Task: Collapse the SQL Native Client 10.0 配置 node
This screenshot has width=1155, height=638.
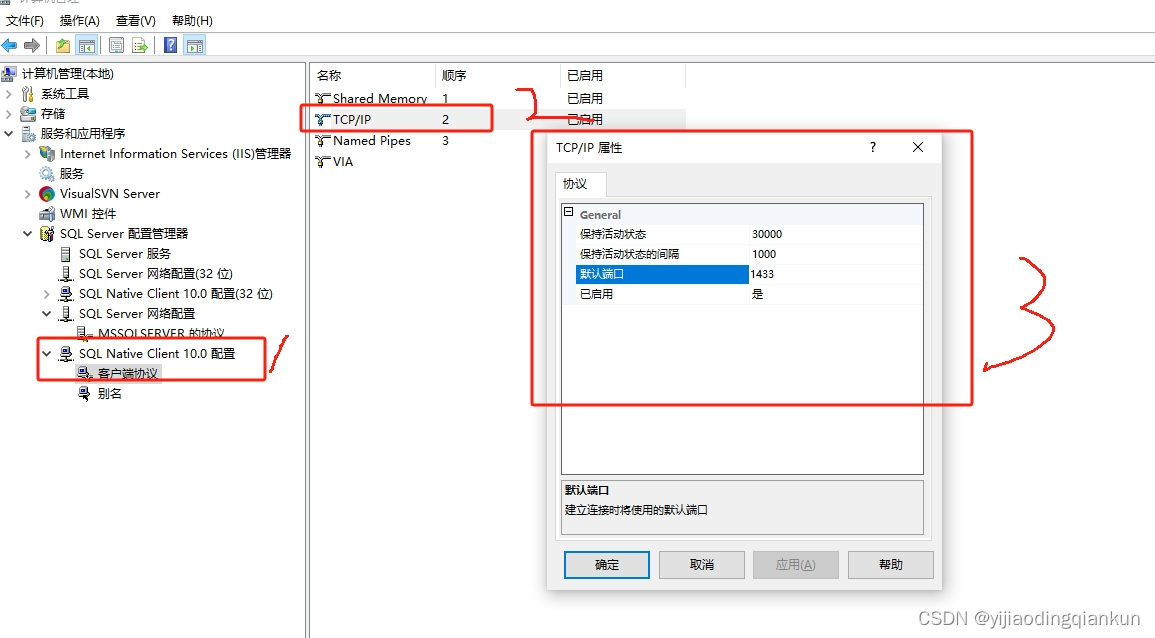Action: pos(47,354)
